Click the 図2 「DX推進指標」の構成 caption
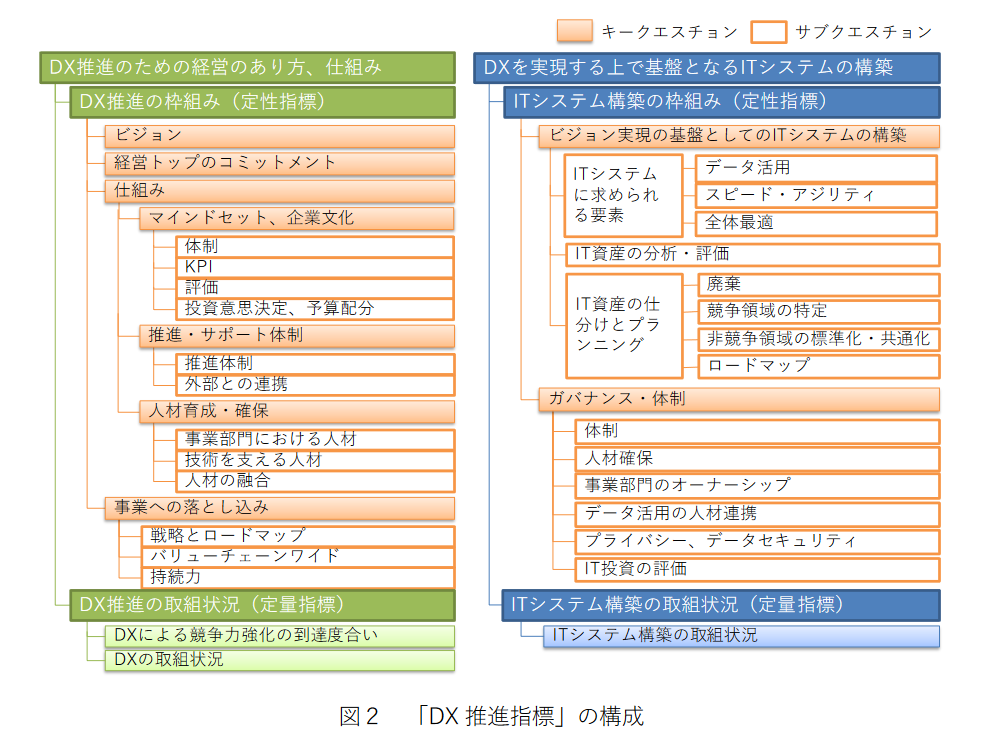This screenshot has width=998, height=747. click(492, 716)
